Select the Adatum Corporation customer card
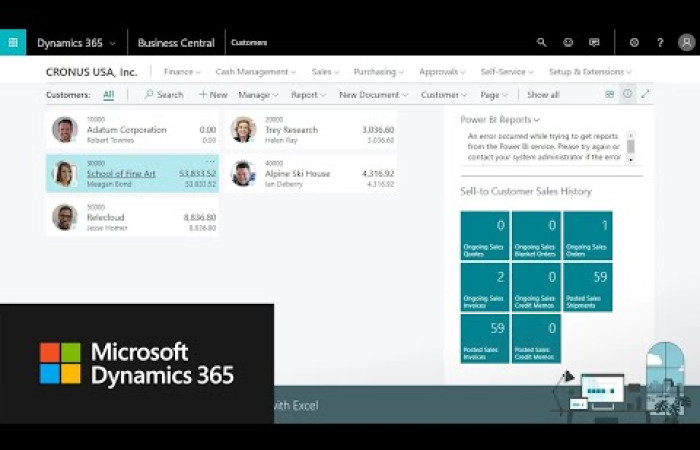 pyautogui.click(x=133, y=130)
